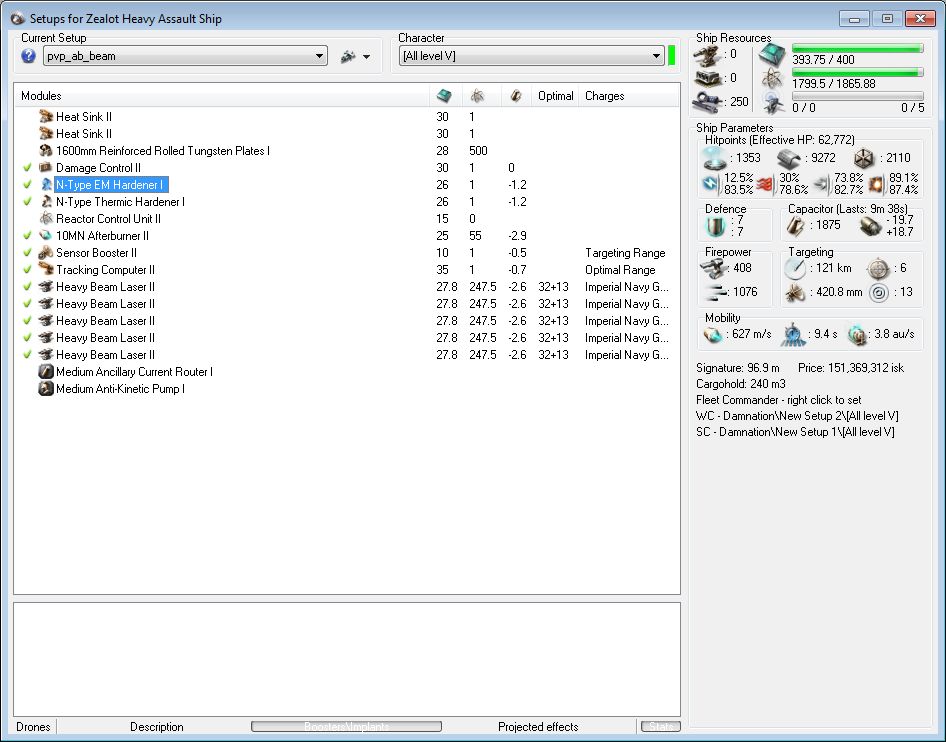
Task: Toggle Damage Control II active checkmark
Action: pos(27,168)
